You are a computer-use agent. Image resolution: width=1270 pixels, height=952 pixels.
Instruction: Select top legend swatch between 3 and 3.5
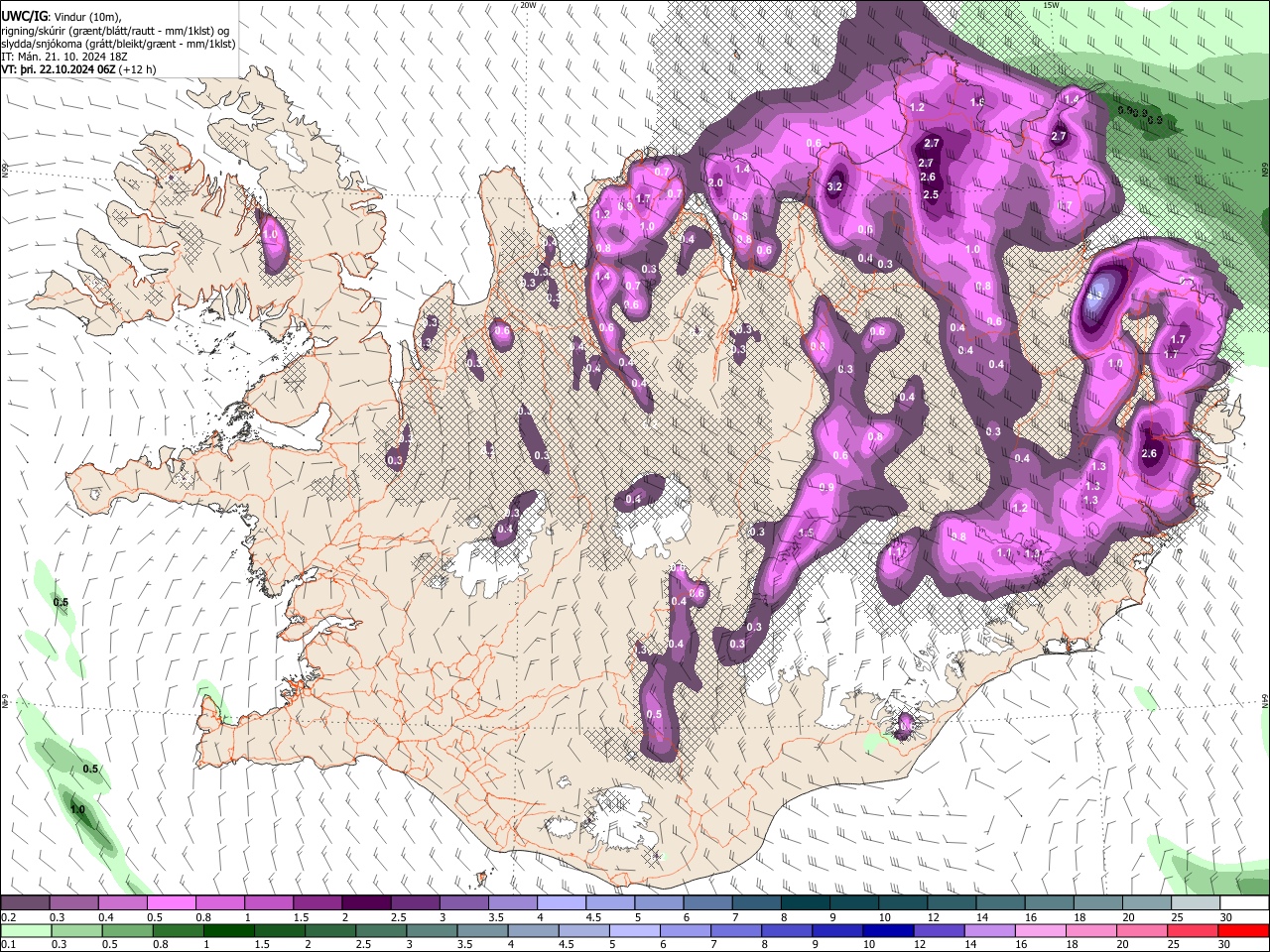click(x=463, y=903)
